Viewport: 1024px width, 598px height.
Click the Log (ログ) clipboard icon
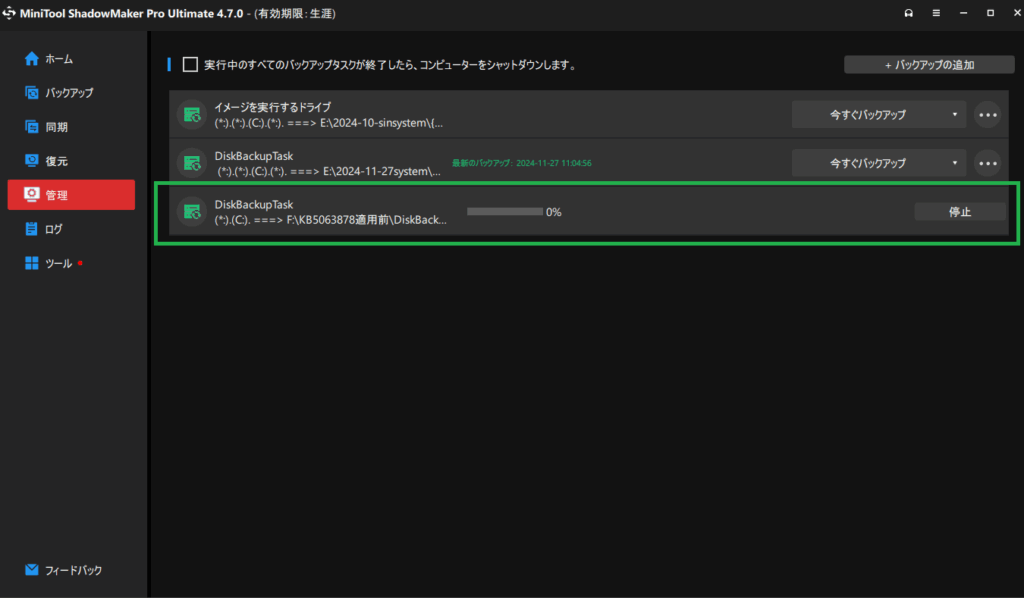coord(31,228)
